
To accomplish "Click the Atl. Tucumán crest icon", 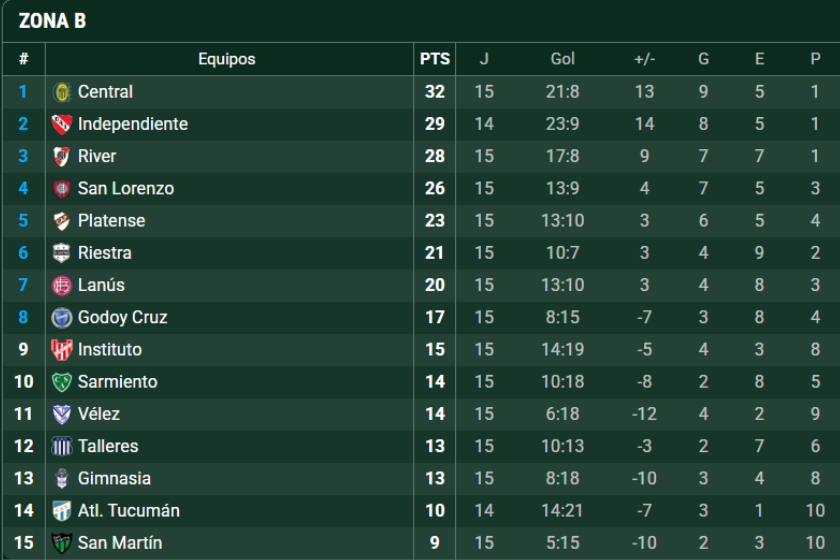I will point(62,511).
